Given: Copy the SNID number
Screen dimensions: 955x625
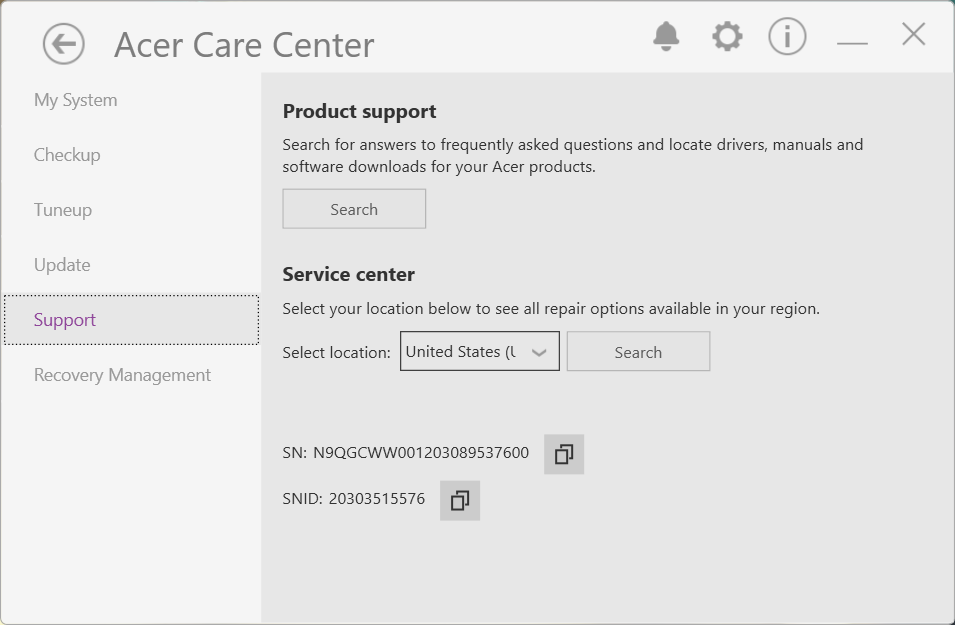Looking at the screenshot, I should 460,501.
